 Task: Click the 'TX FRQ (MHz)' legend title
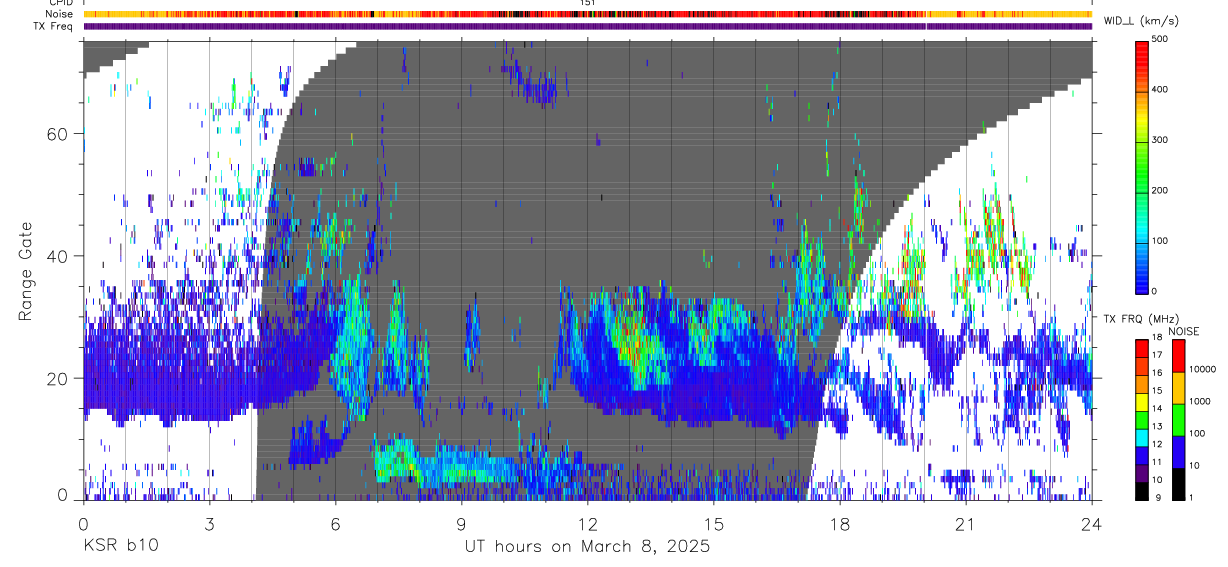pos(1141,318)
